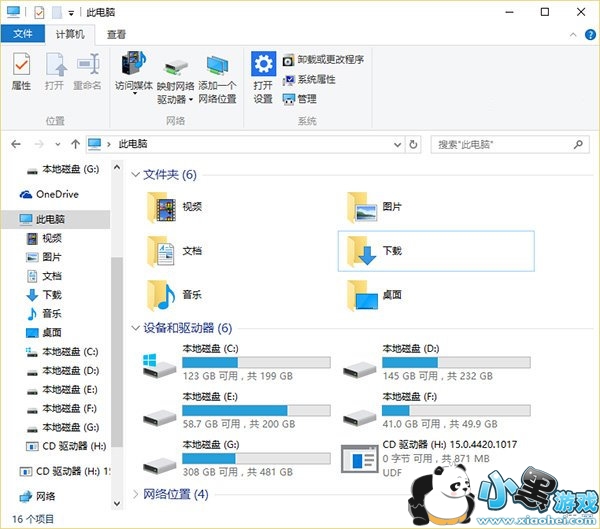Click the title bar properties checkmark icon
Viewport: 600px width, 529px height.
pos(39,13)
